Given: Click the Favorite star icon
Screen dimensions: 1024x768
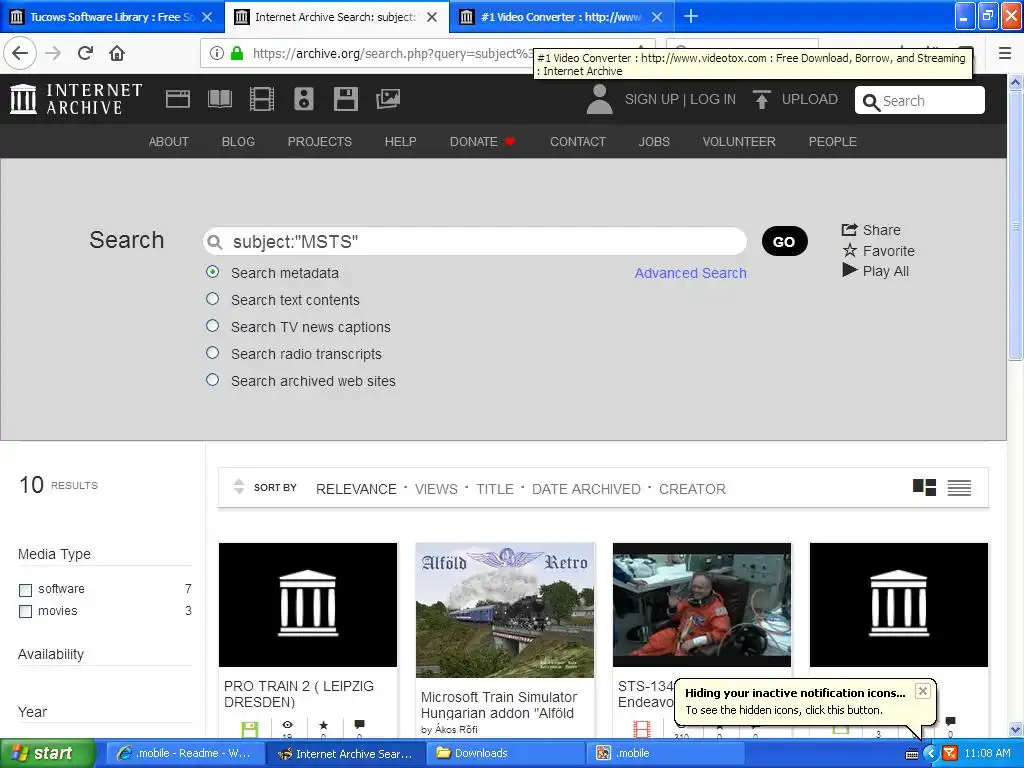Looking at the screenshot, I should coord(850,250).
